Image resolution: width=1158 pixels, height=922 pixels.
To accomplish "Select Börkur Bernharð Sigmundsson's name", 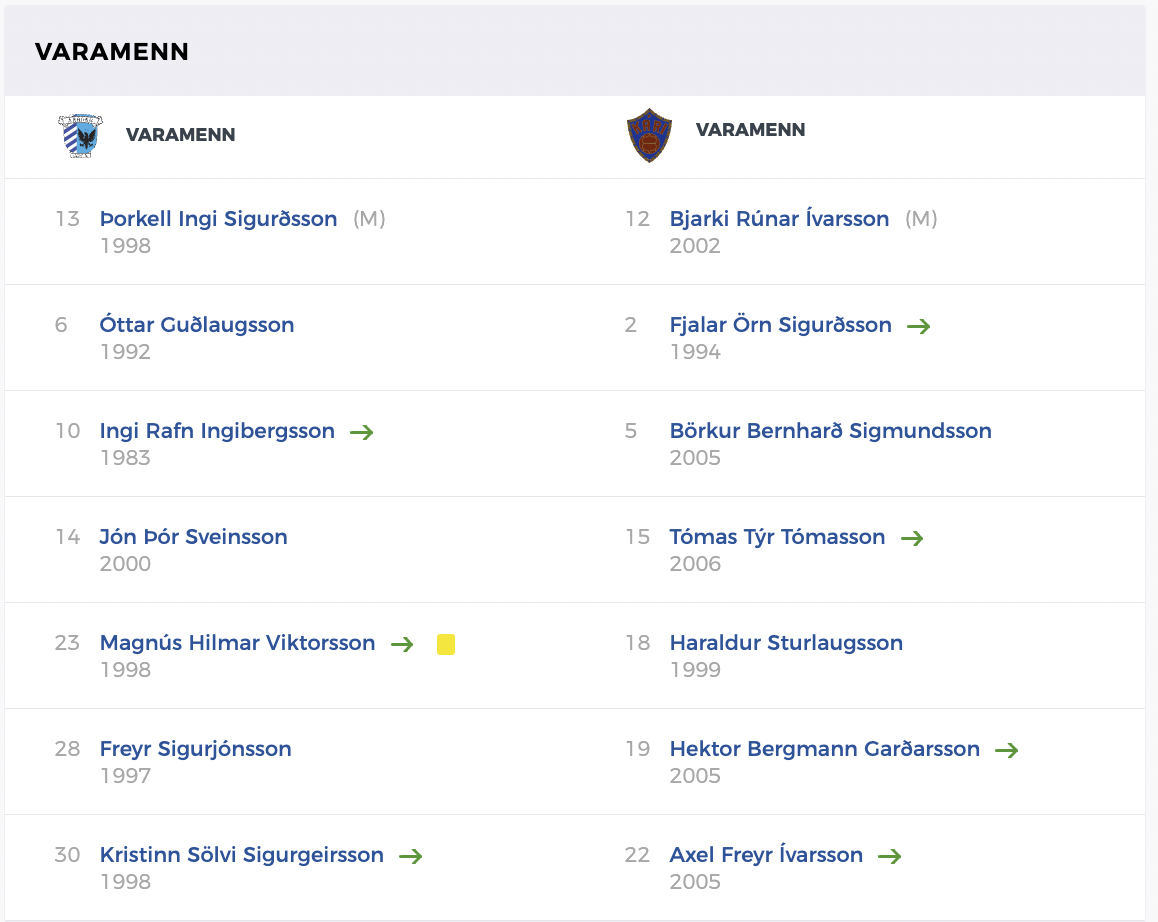I will [830, 431].
